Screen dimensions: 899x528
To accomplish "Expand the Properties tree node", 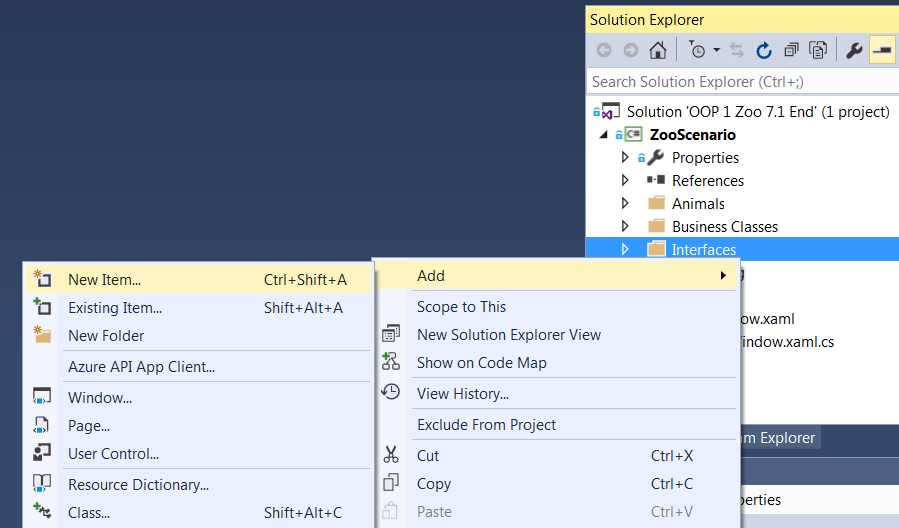I will pyautogui.click(x=625, y=158).
